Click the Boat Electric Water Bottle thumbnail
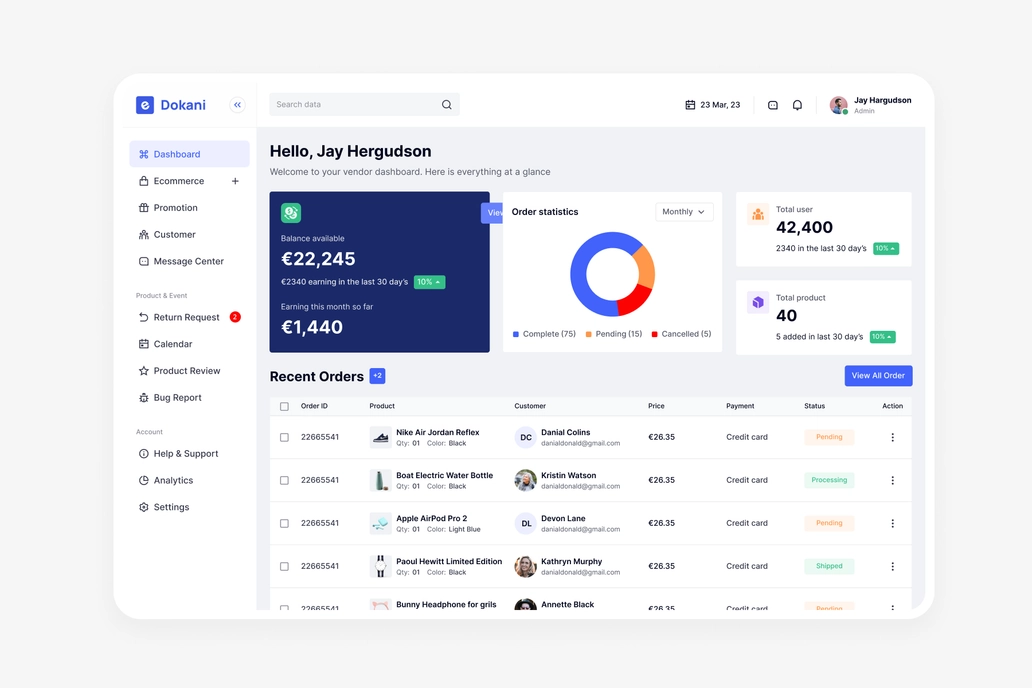Viewport: 1032px width, 688px height. (380, 481)
